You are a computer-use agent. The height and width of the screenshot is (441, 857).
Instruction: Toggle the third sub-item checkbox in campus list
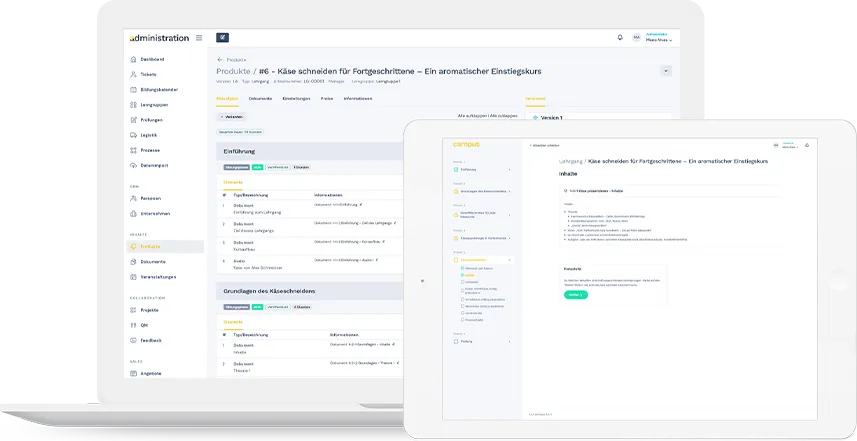pyautogui.click(x=462, y=282)
